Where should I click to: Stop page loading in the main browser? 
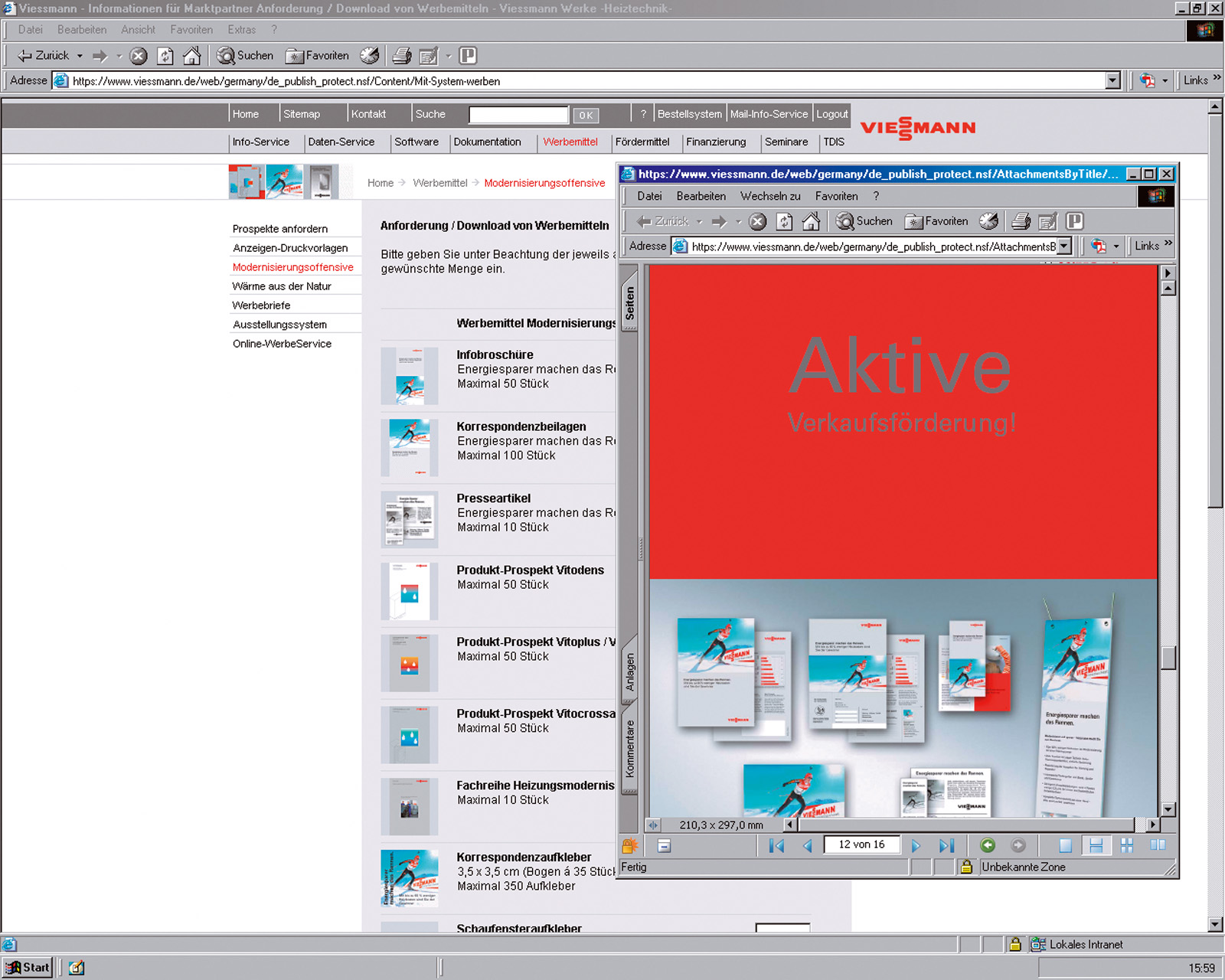(x=139, y=56)
